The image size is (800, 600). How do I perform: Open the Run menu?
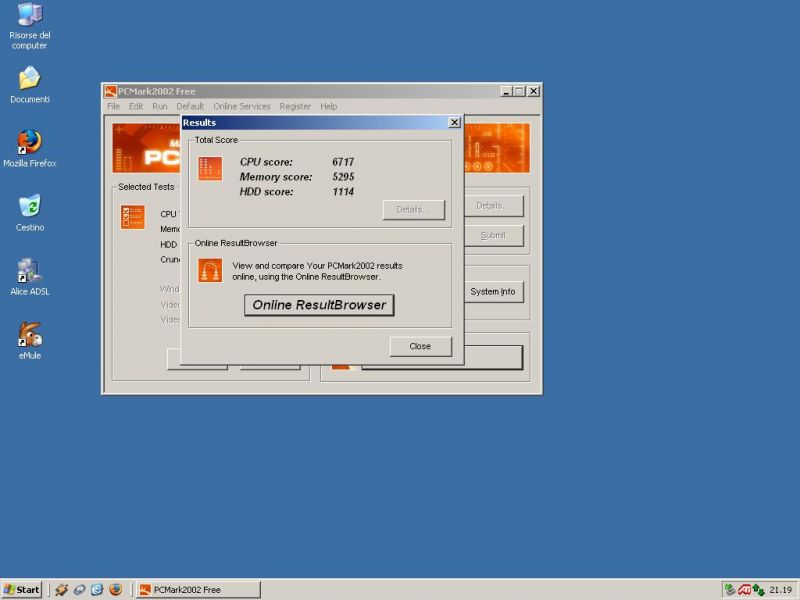pyautogui.click(x=160, y=106)
